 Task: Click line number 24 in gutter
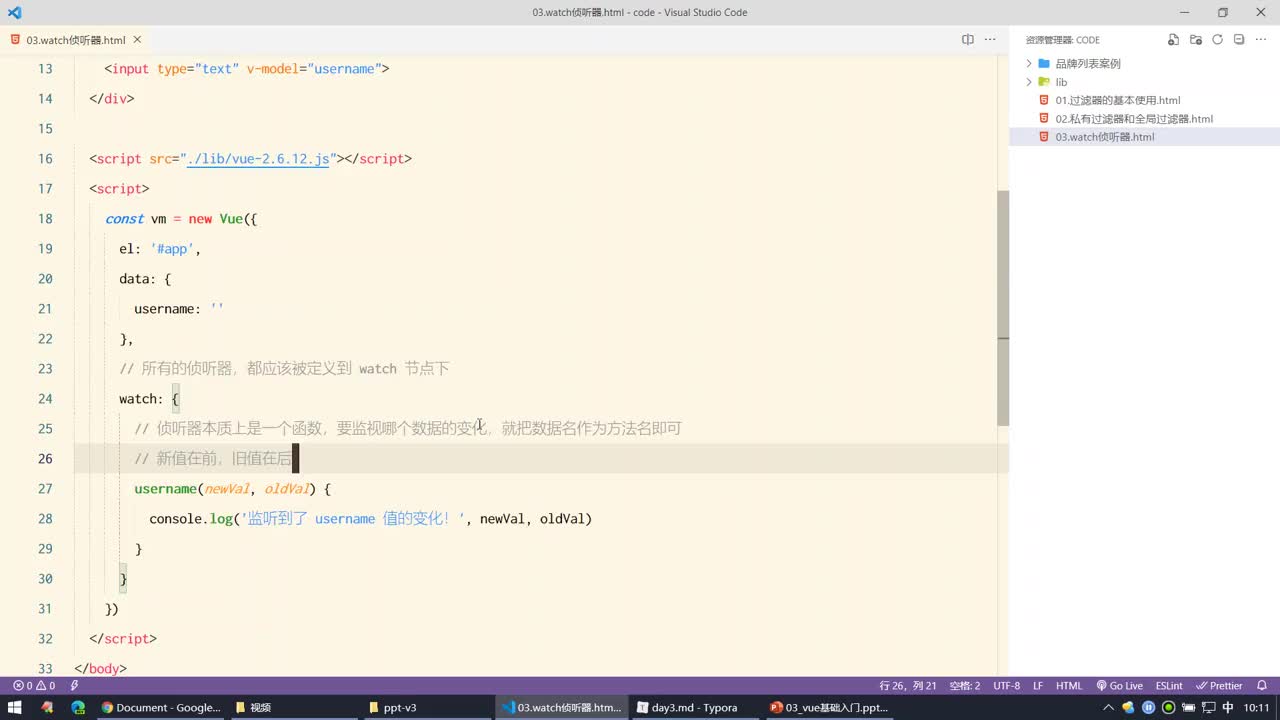click(45, 399)
